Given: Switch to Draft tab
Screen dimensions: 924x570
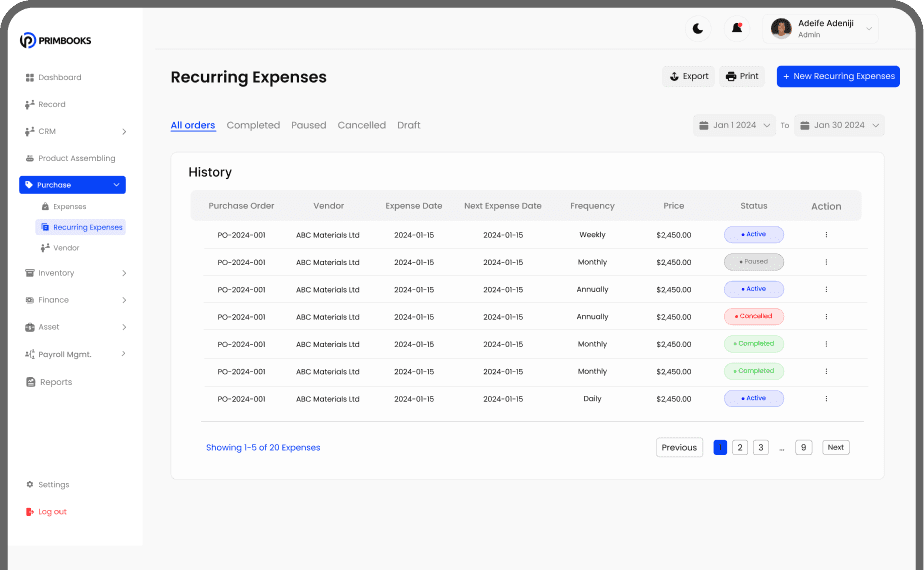Looking at the screenshot, I should click(408, 125).
